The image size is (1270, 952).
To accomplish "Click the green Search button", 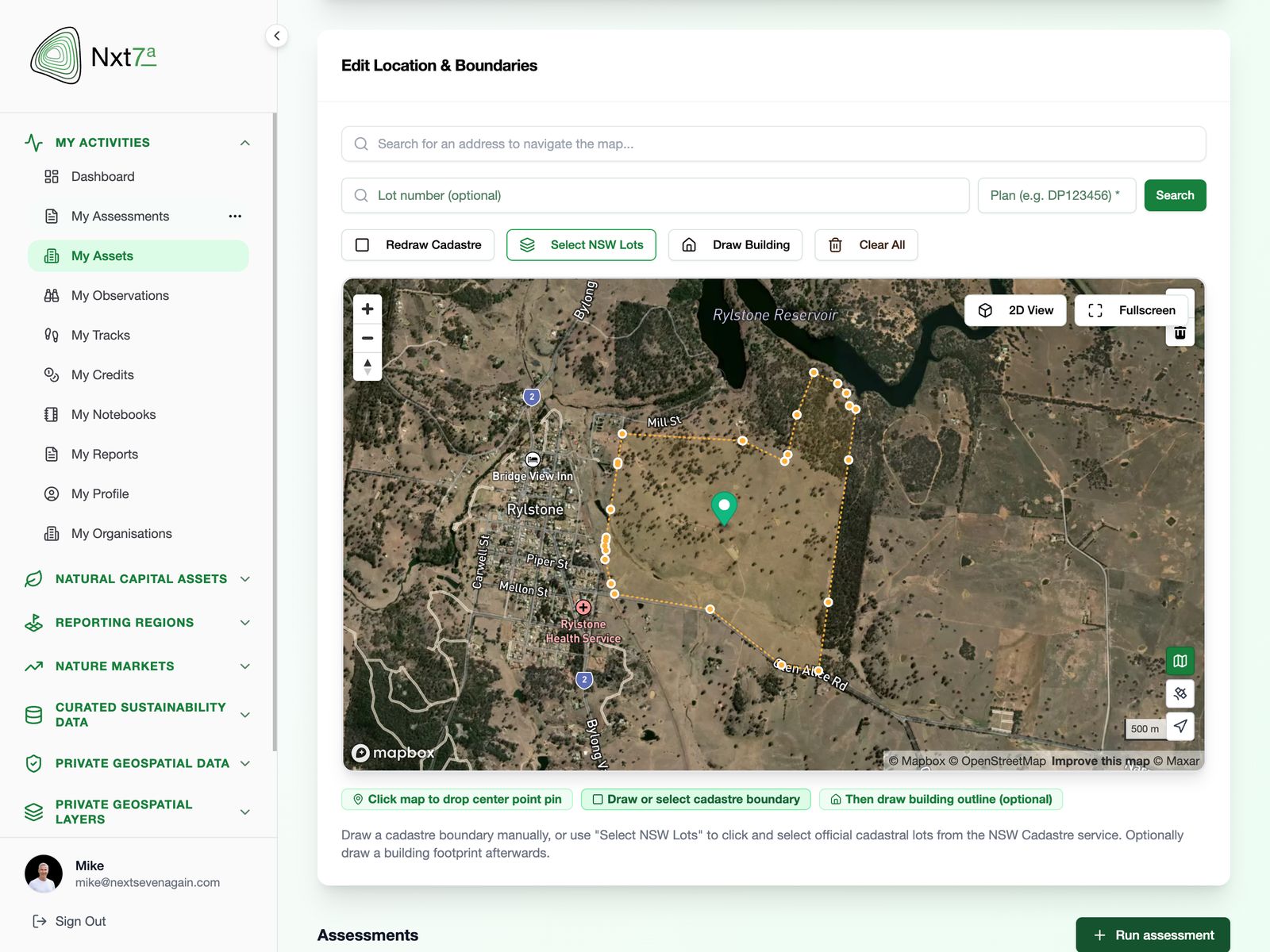I will click(x=1175, y=195).
